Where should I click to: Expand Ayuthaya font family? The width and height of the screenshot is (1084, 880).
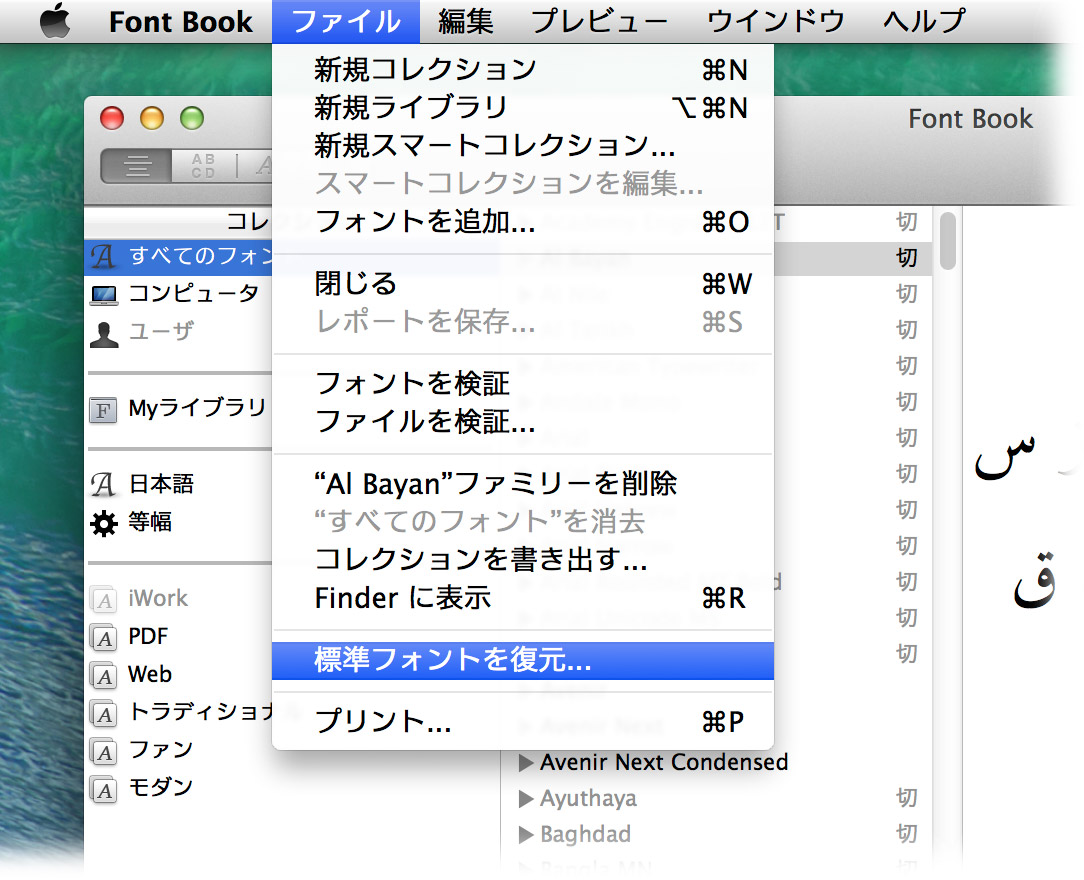tap(526, 798)
